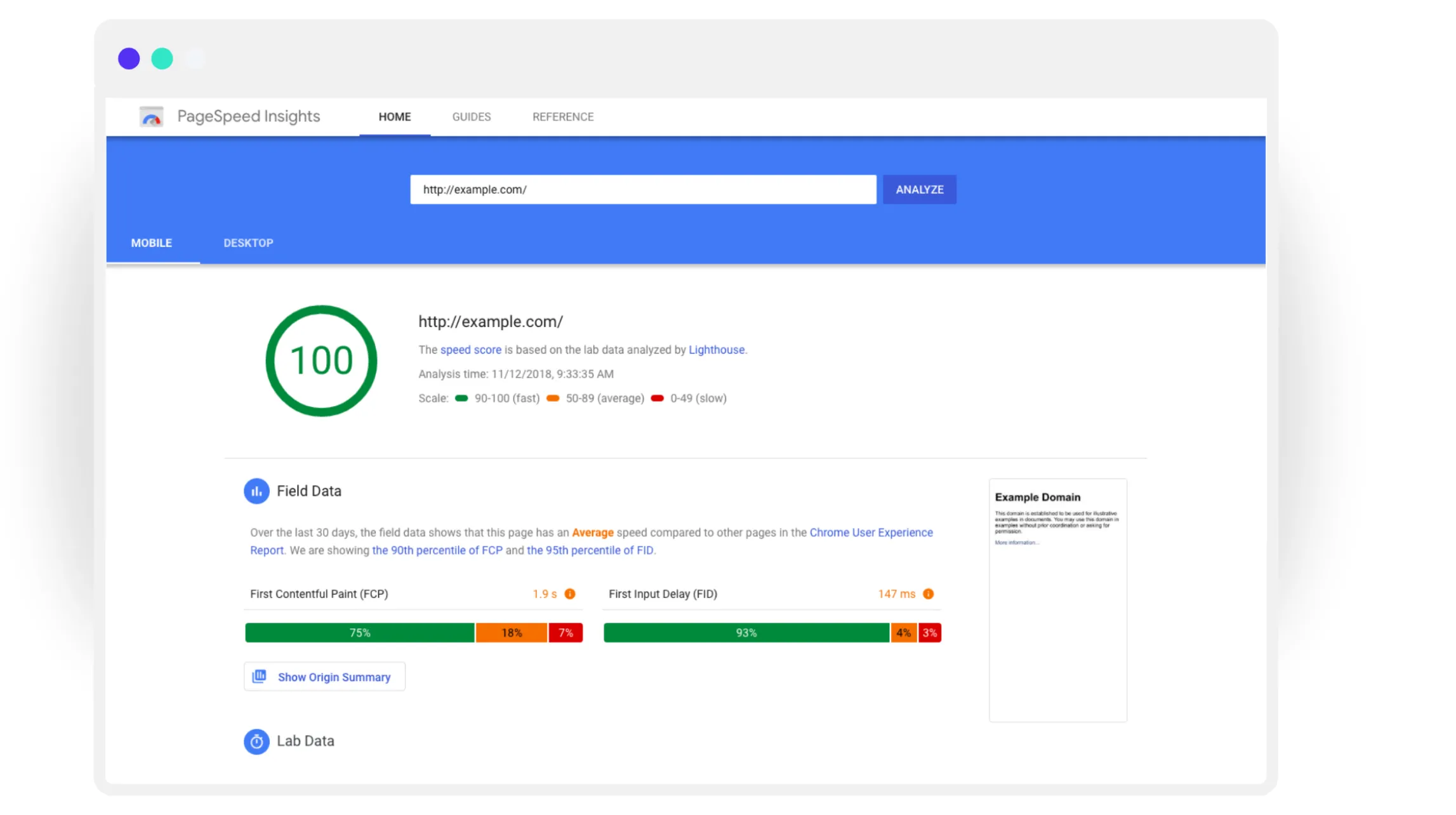Click the URL input field
1456x815 pixels.
click(x=642, y=190)
